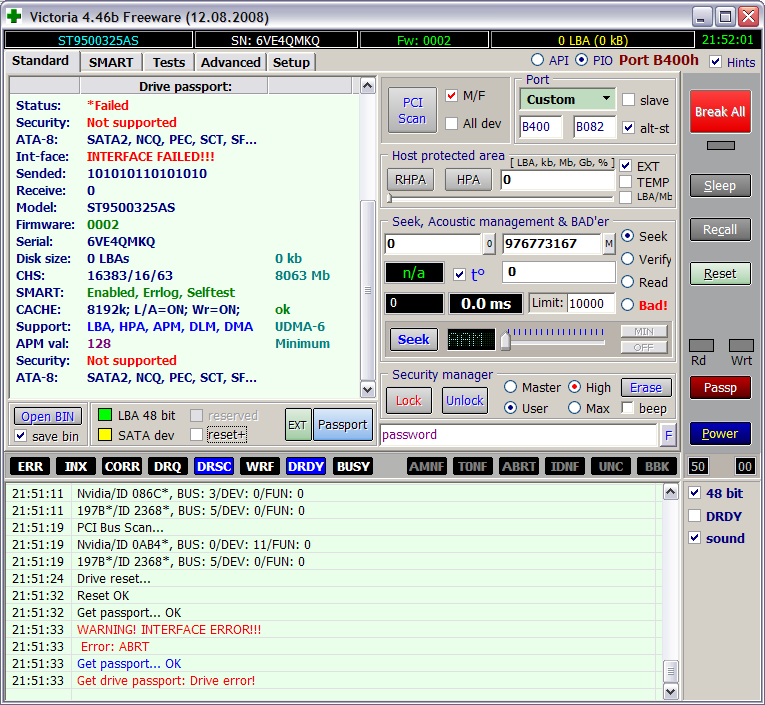Select the Standard tab
This screenshot has width=765, height=705.
[x=40, y=60]
